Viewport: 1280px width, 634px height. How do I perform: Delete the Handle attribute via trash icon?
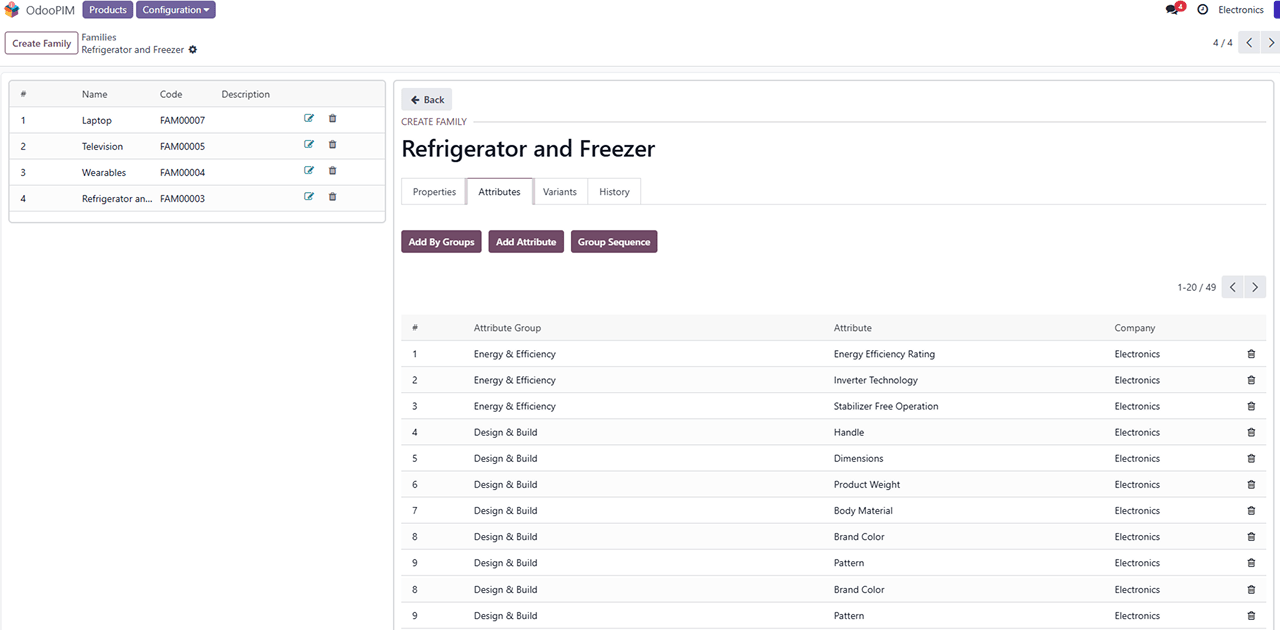[1251, 432]
